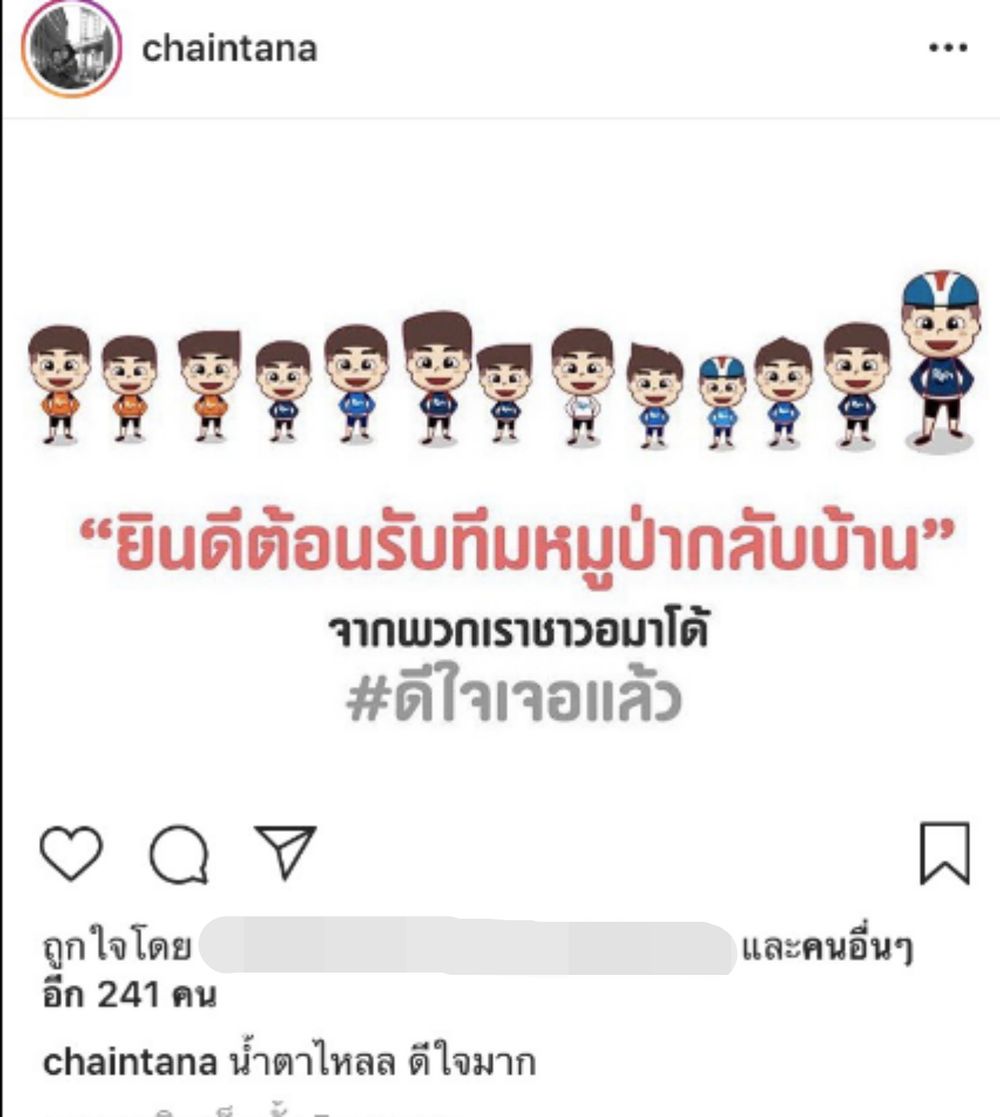The height and width of the screenshot is (1117, 1000).
Task: Share post using paper plane icon
Action: coord(285,852)
